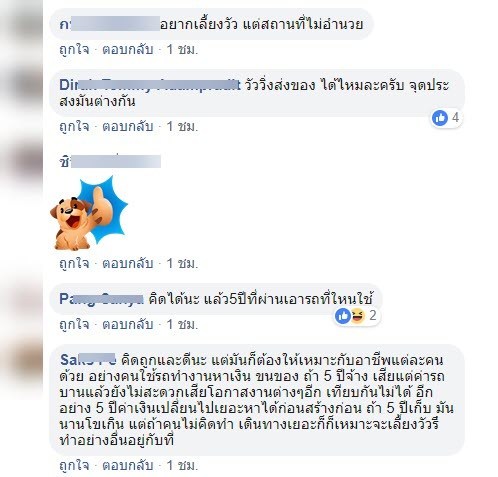Viewport: 498px width, 477px height.
Task: Reply to Pang's comment about 5 years
Action: [127, 324]
